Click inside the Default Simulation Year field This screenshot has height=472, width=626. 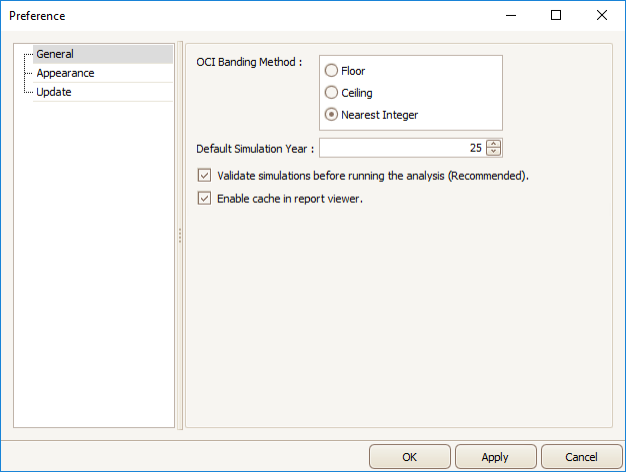pos(402,148)
